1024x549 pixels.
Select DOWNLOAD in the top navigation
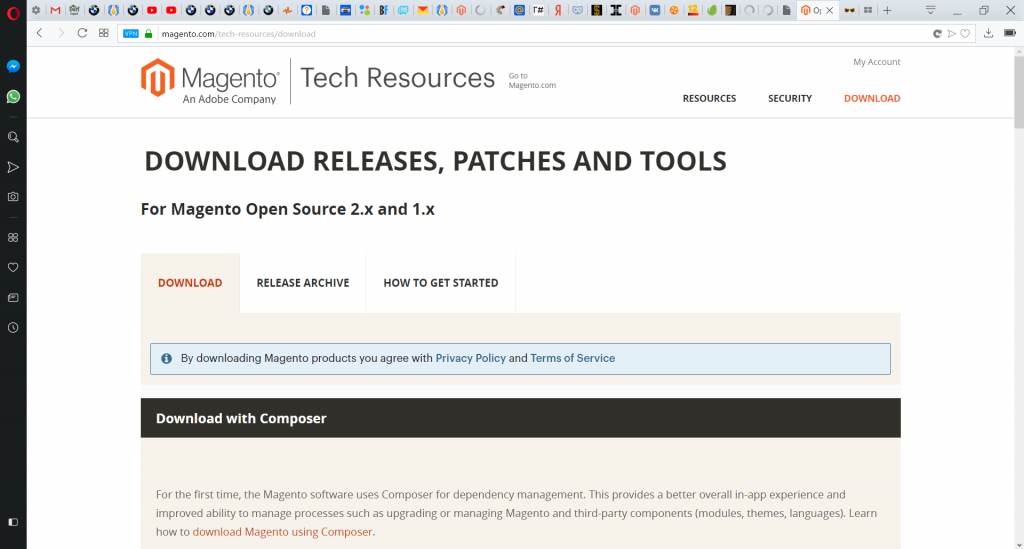(x=872, y=99)
